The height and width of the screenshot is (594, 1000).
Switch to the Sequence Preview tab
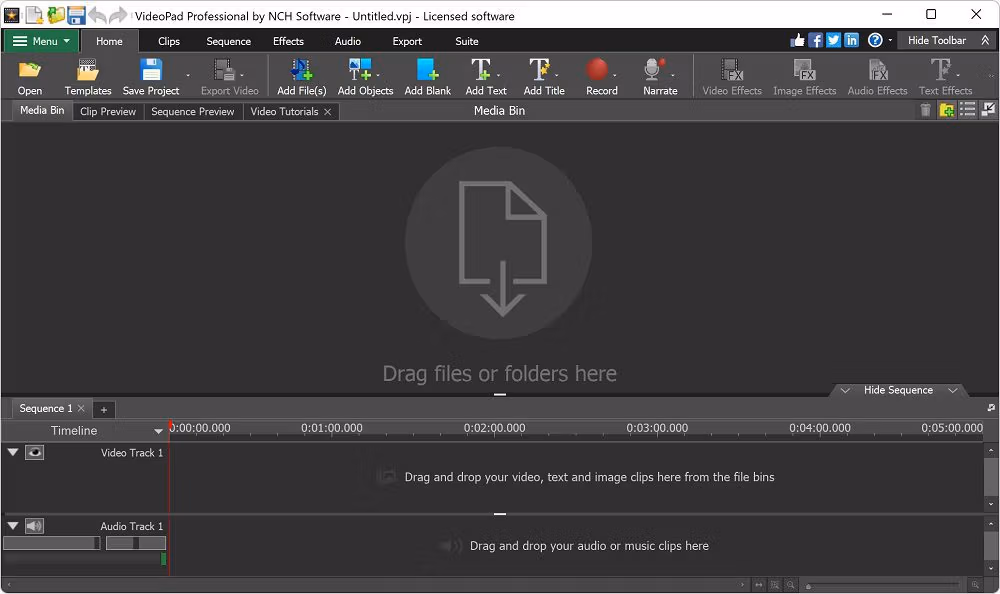pyautogui.click(x=193, y=112)
